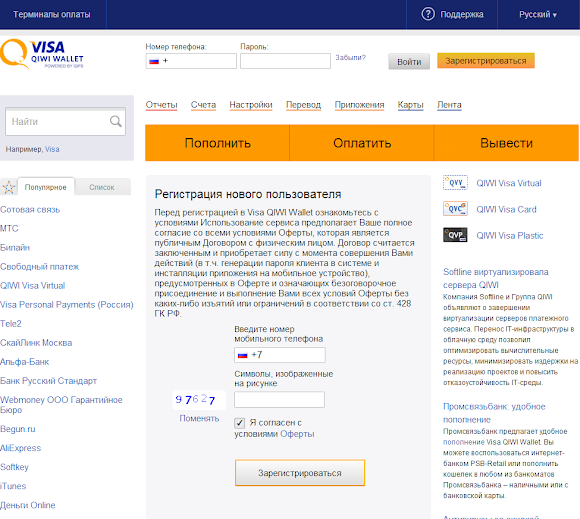Click the Russian flag in login phone field
Screen dimensions: 580x519
click(x=154, y=61)
